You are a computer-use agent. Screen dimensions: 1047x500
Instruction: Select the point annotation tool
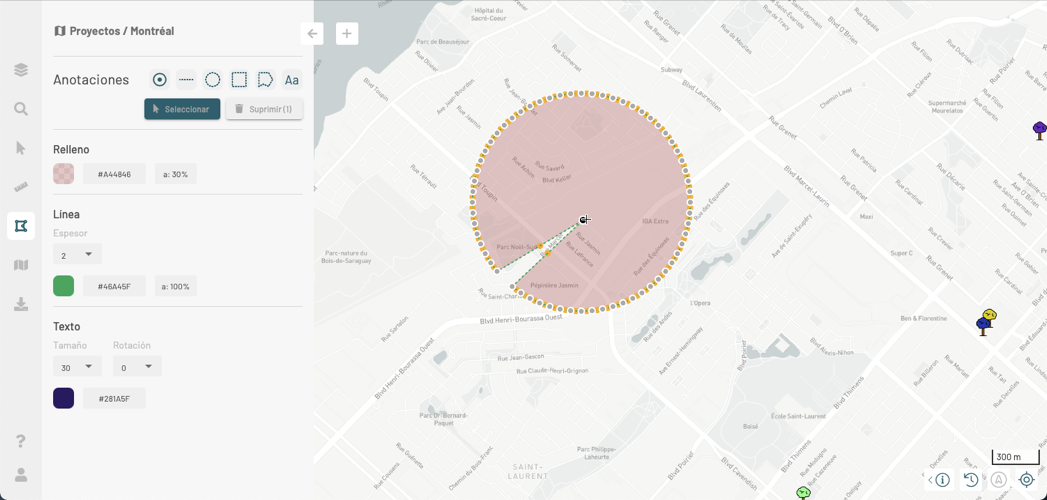160,80
